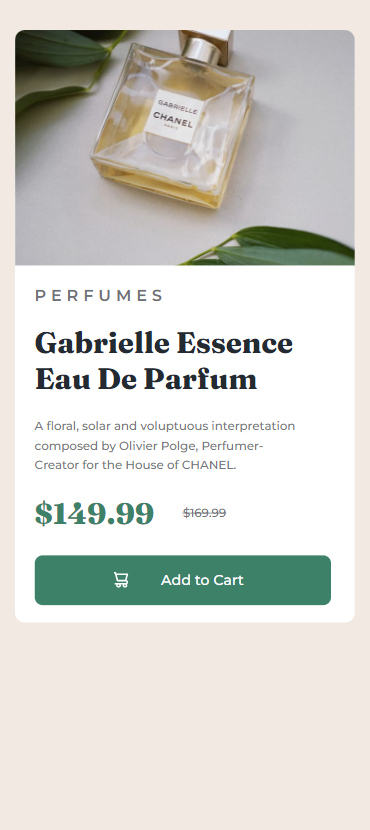Click the empty beige area below the card

[185, 725]
